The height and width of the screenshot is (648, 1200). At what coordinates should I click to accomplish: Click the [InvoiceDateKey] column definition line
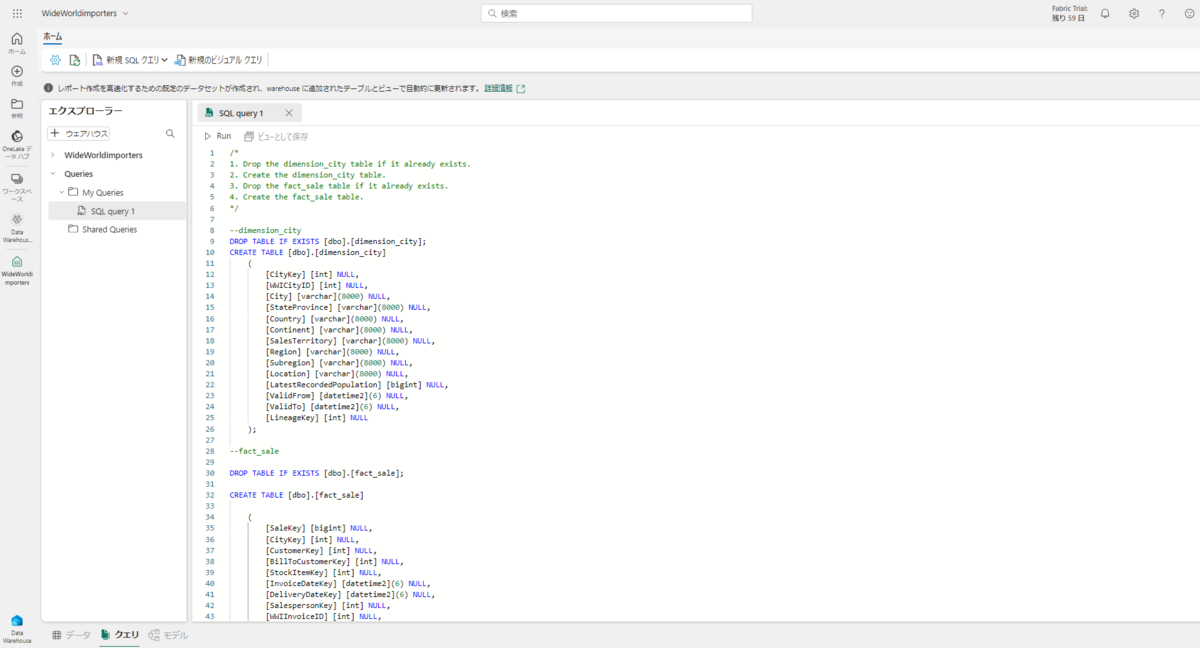pos(347,583)
